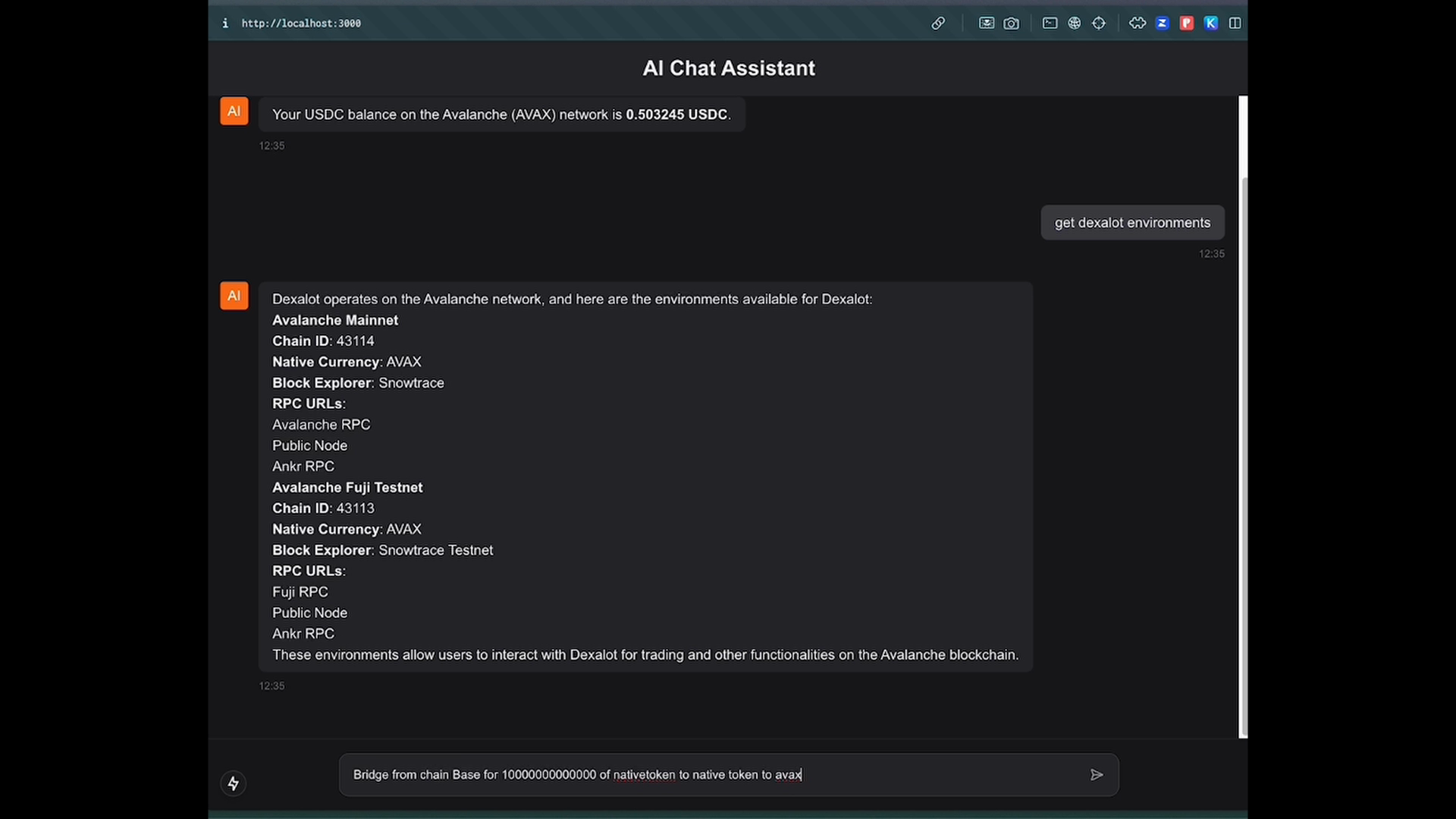1456x819 pixels.
Task: Click the globe network icon
Action: (1075, 24)
